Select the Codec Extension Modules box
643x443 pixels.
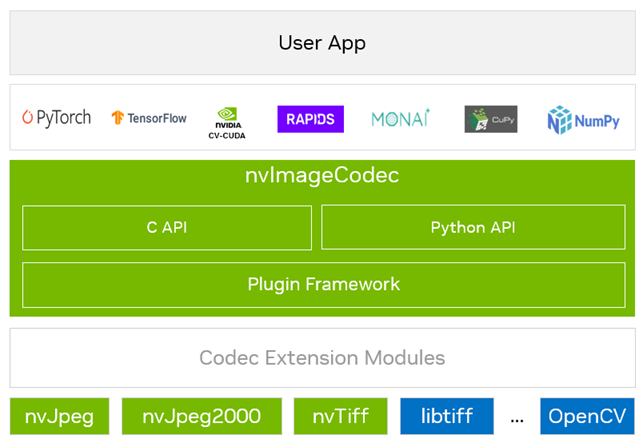321,357
